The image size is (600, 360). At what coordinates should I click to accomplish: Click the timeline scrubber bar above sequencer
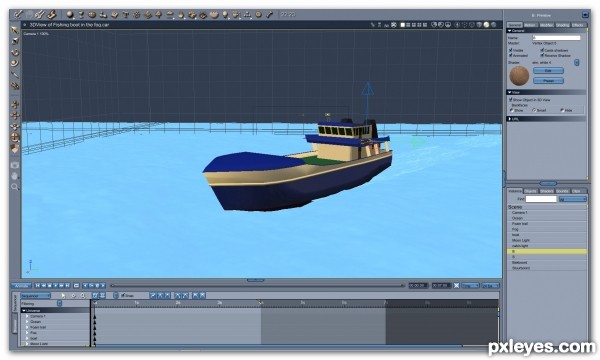(257, 286)
